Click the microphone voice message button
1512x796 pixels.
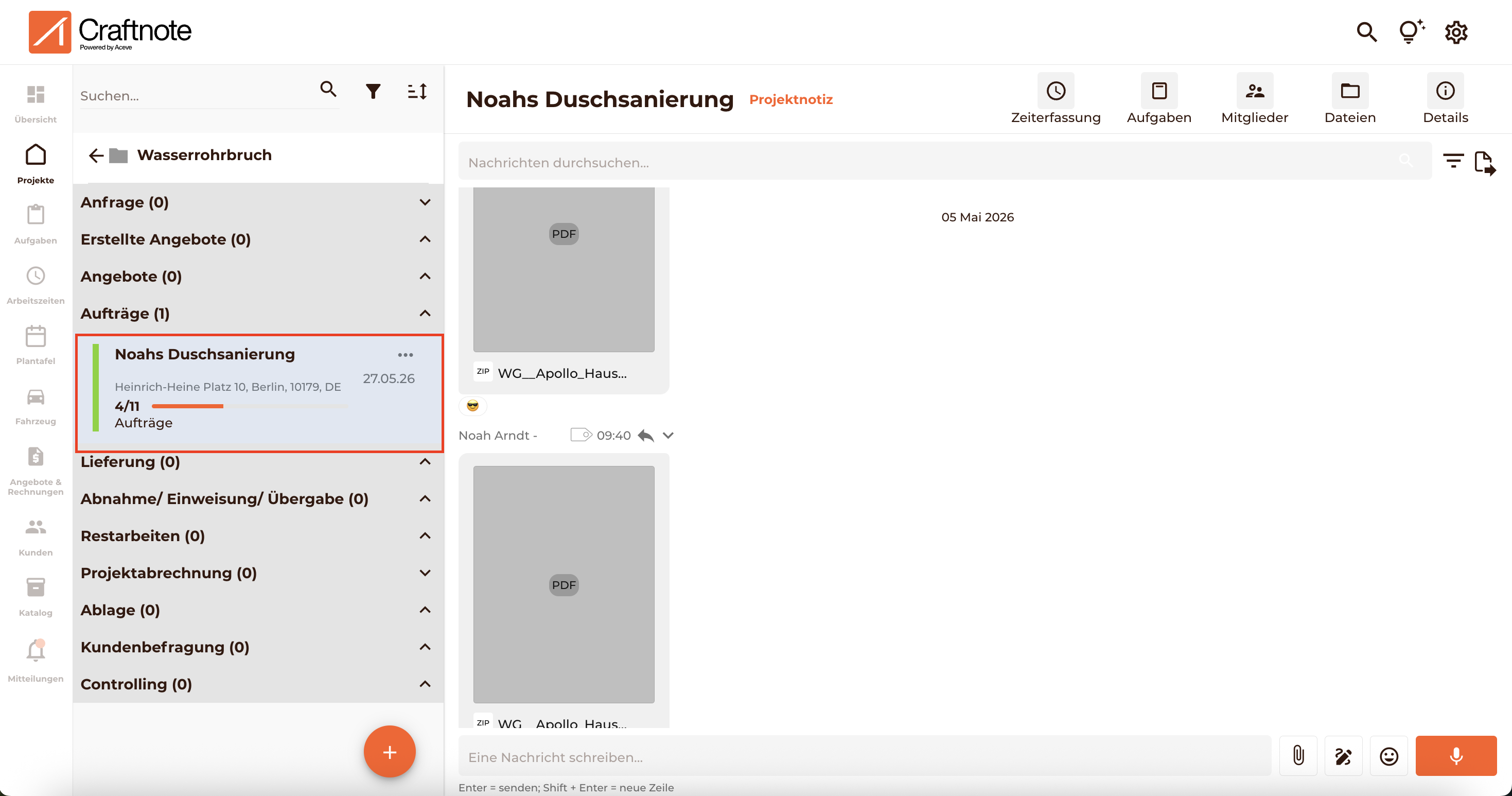click(1456, 756)
